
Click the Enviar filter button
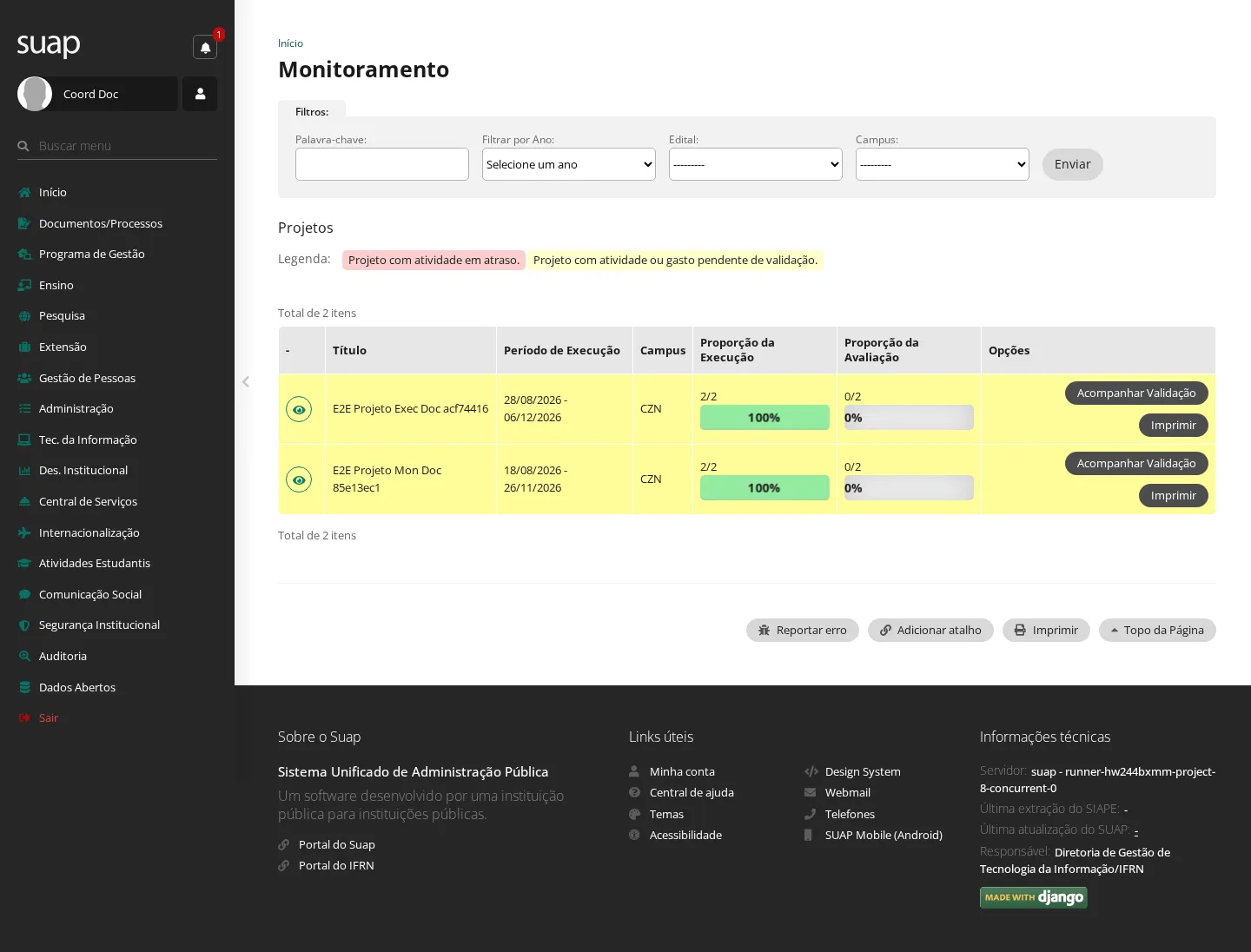pyautogui.click(x=1073, y=164)
